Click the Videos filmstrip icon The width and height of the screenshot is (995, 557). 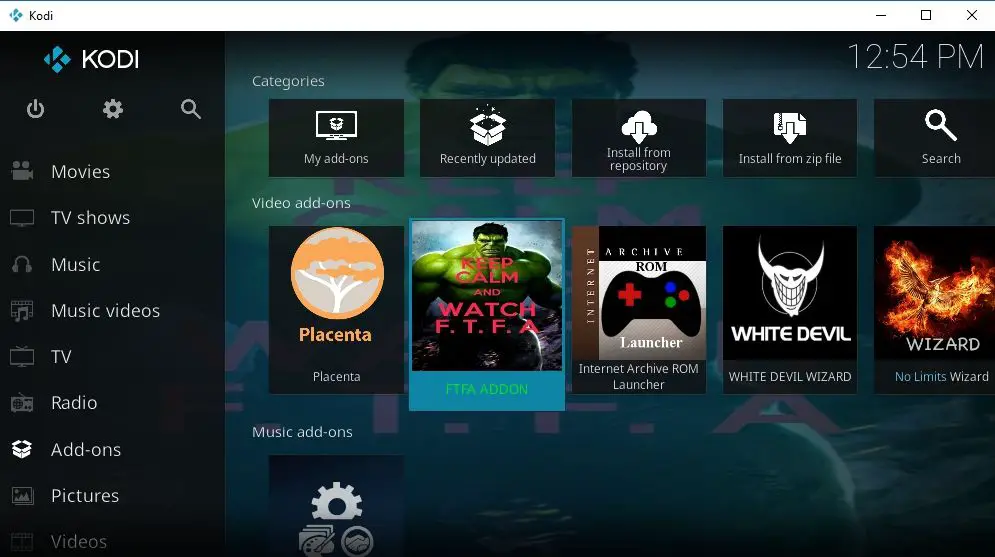tap(22, 541)
